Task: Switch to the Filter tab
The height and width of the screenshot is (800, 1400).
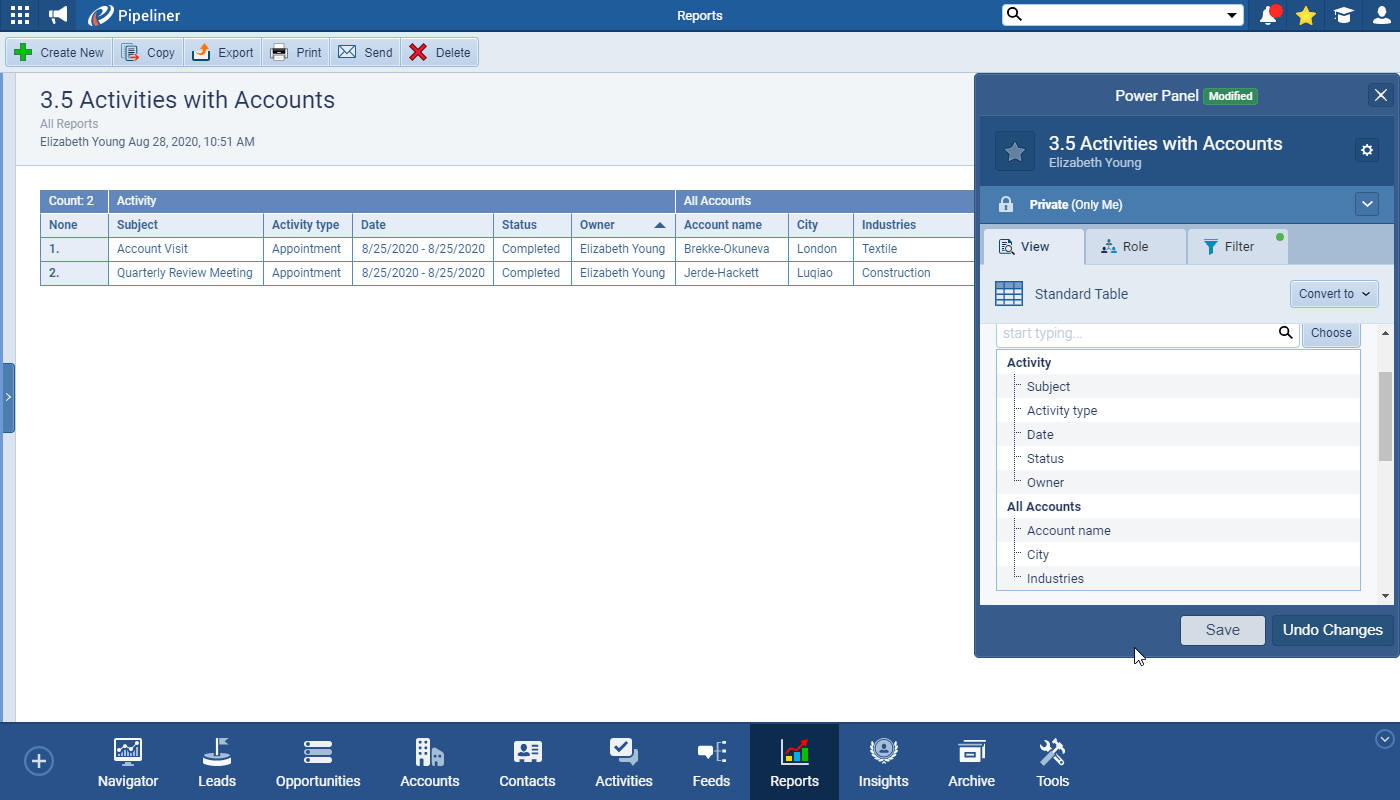Action: click(x=1237, y=247)
